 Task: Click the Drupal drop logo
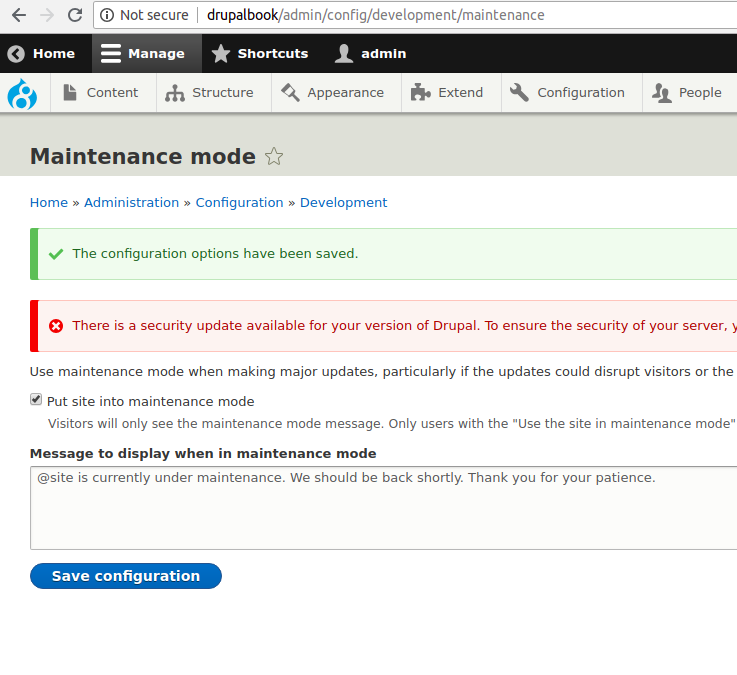pyautogui.click(x=22, y=94)
